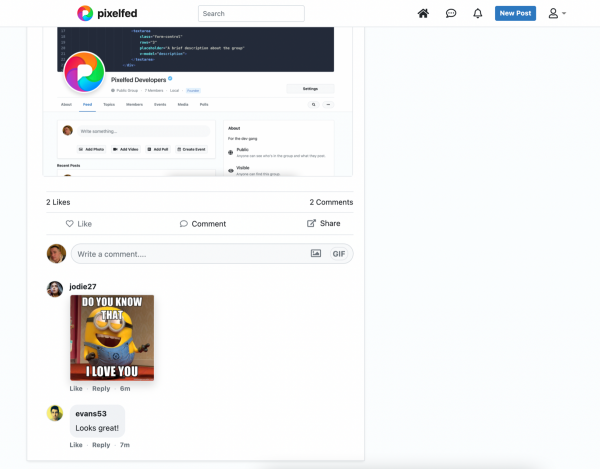Image resolution: width=600 pixels, height=469 pixels.
Task: Open the jodie27 username link
Action: click(83, 287)
